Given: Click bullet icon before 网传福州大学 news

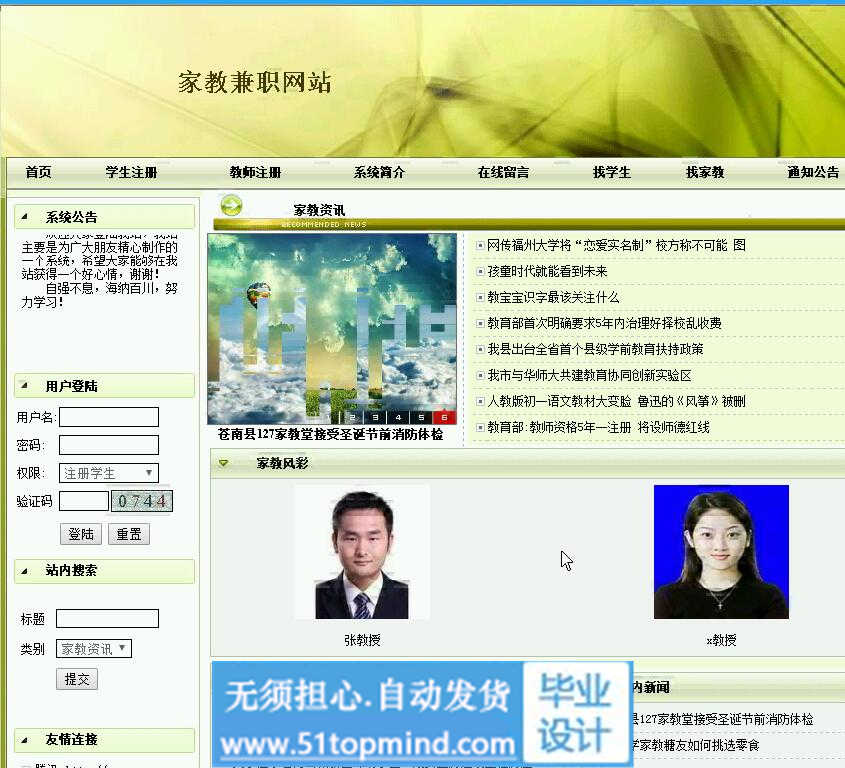Looking at the screenshot, I should [x=480, y=246].
